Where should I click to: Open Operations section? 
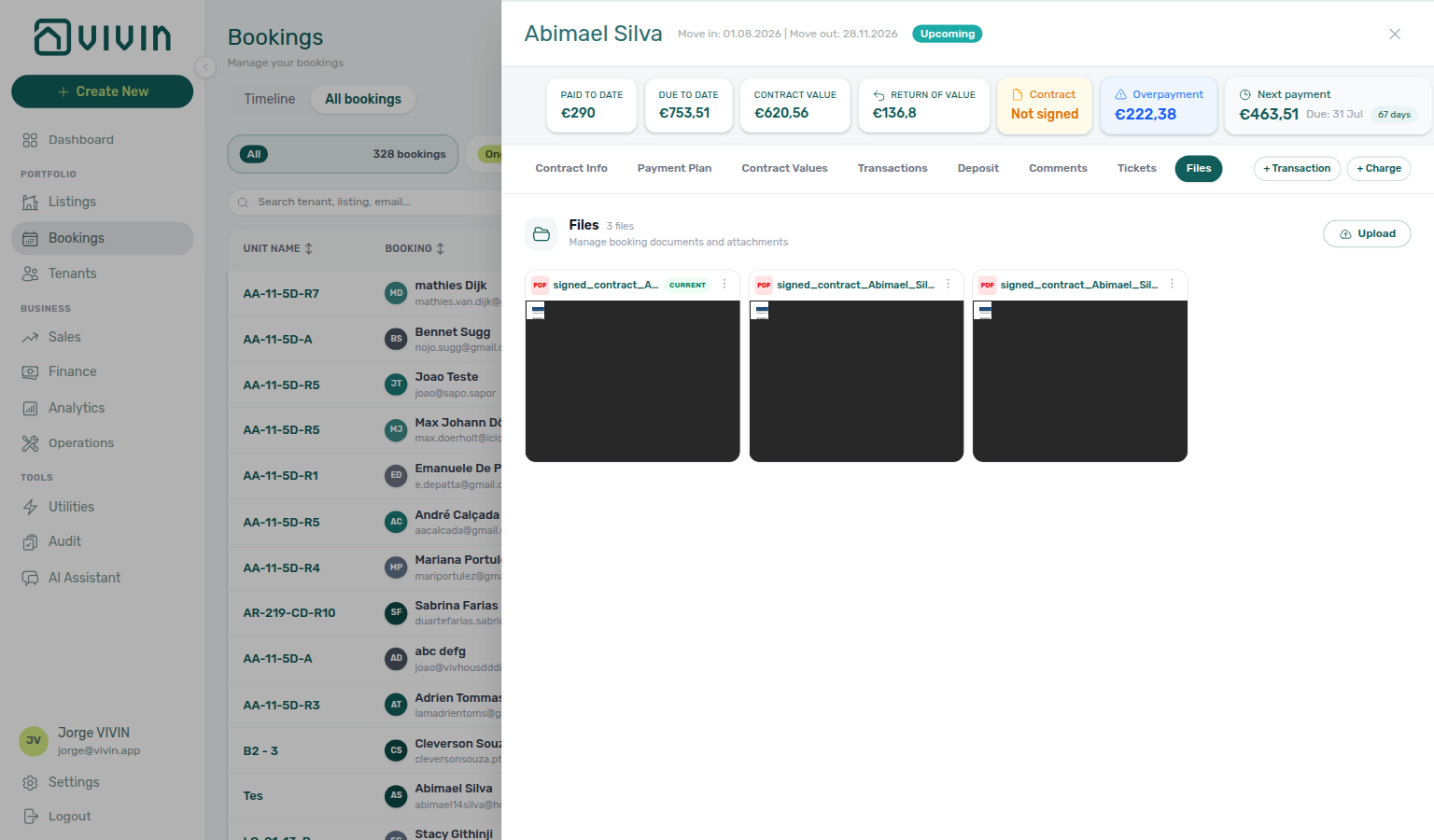102,443
